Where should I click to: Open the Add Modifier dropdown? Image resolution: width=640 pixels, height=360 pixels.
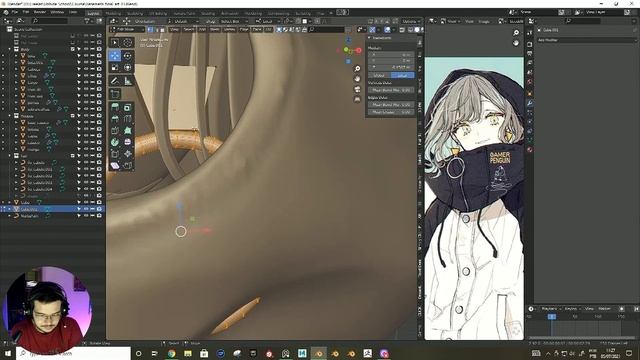[587, 40]
